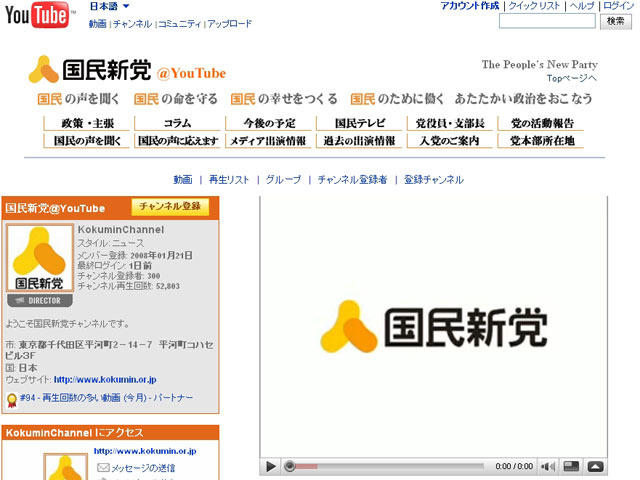The image size is (640, 480).
Task: Switch to the channel 動画 tab
Action: click(182, 180)
